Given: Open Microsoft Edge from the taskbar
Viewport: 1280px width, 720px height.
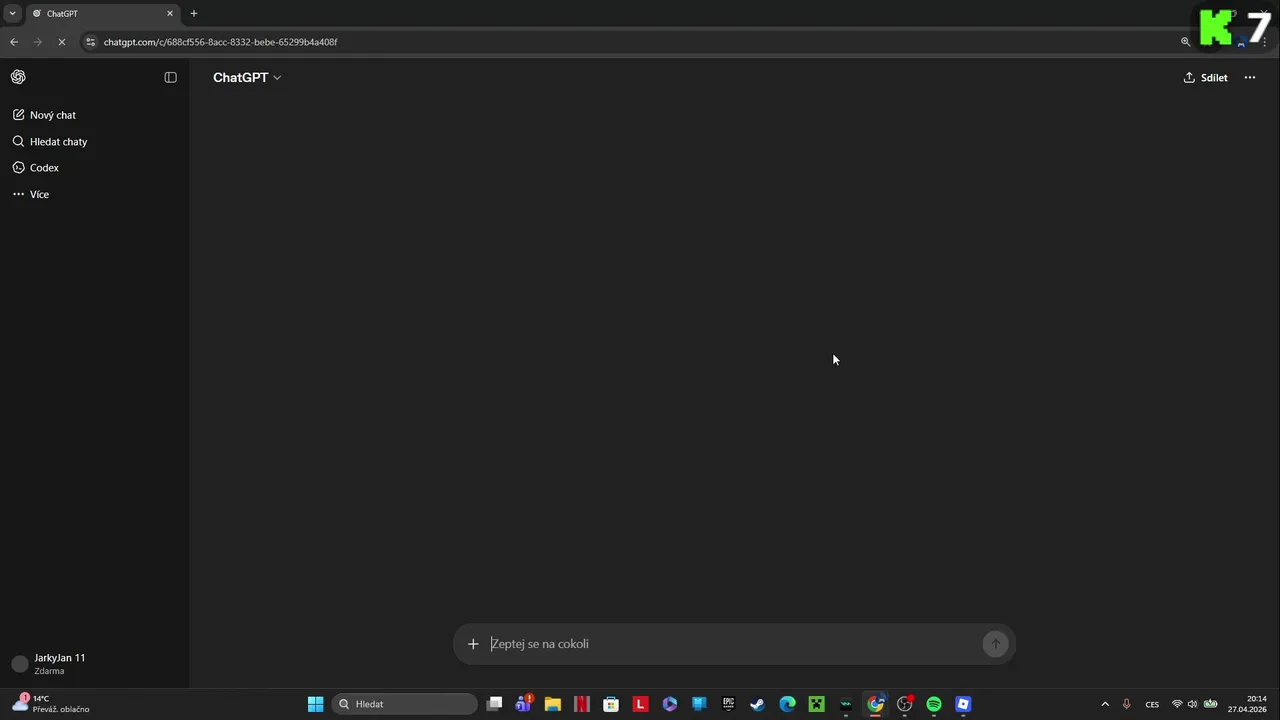Looking at the screenshot, I should pos(787,704).
